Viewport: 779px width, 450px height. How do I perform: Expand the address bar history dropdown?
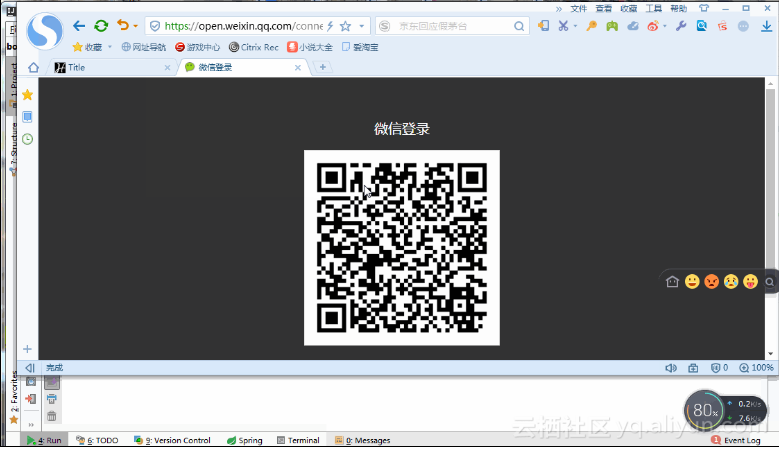point(362,26)
